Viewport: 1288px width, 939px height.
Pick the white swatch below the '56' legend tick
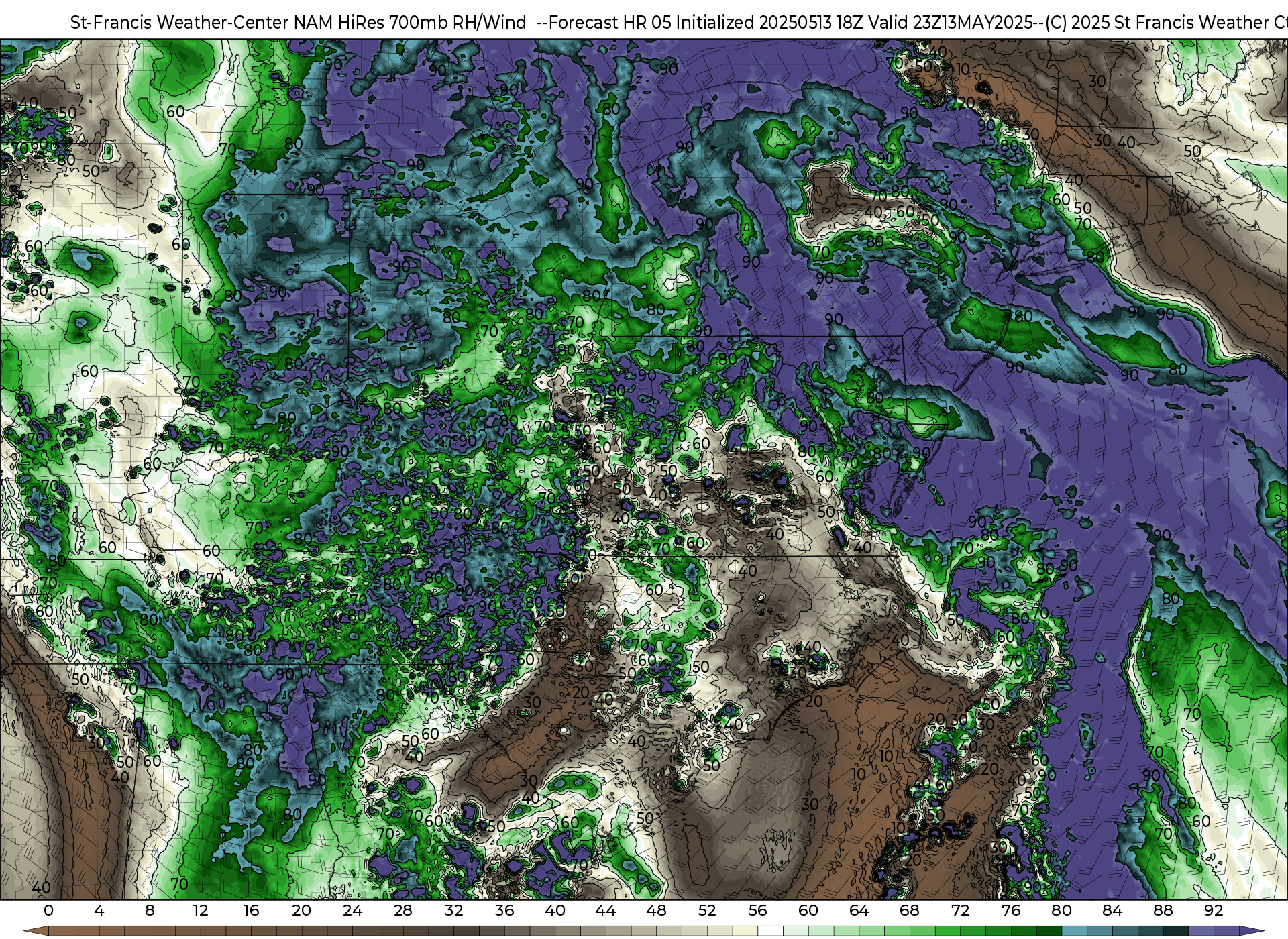coord(770,932)
